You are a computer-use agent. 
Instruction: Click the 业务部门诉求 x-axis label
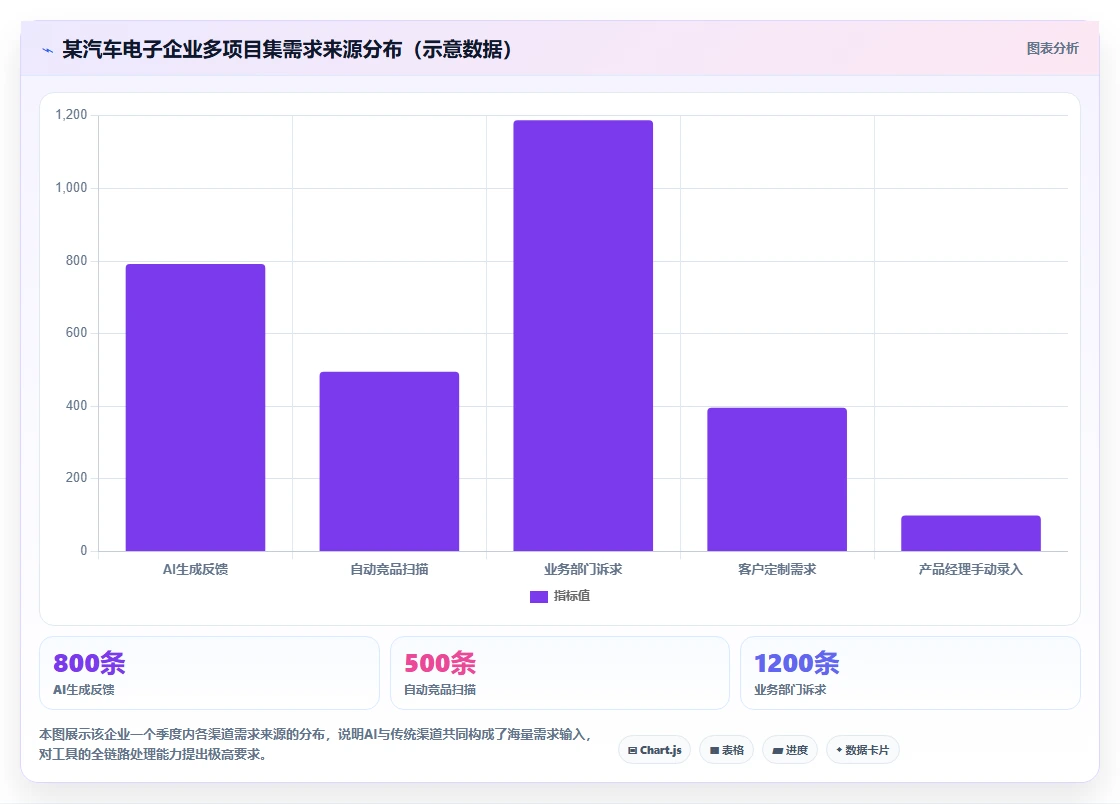583,569
